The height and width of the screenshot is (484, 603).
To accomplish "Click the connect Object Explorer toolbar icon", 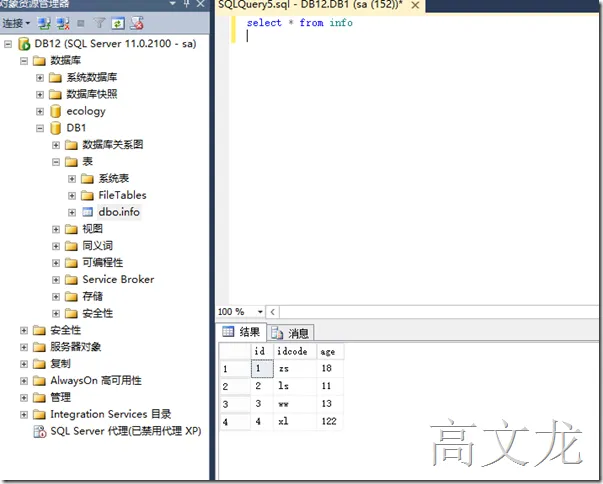I will tap(44, 23).
